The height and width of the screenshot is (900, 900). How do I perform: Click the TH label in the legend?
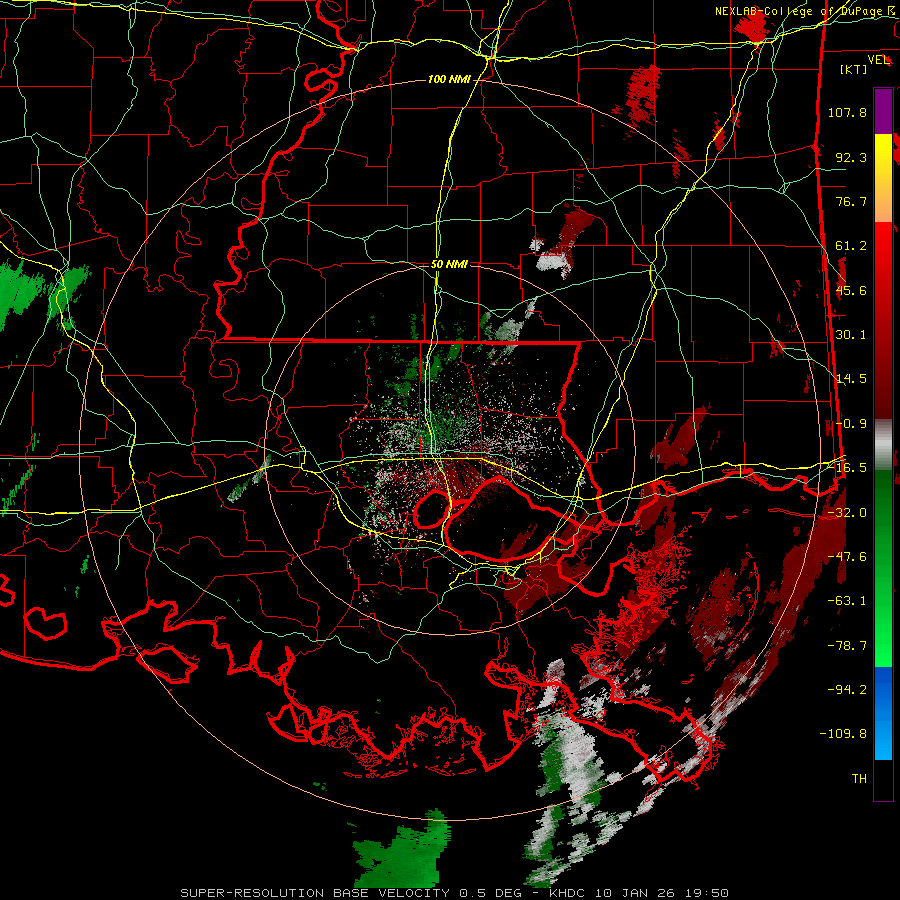tap(859, 779)
